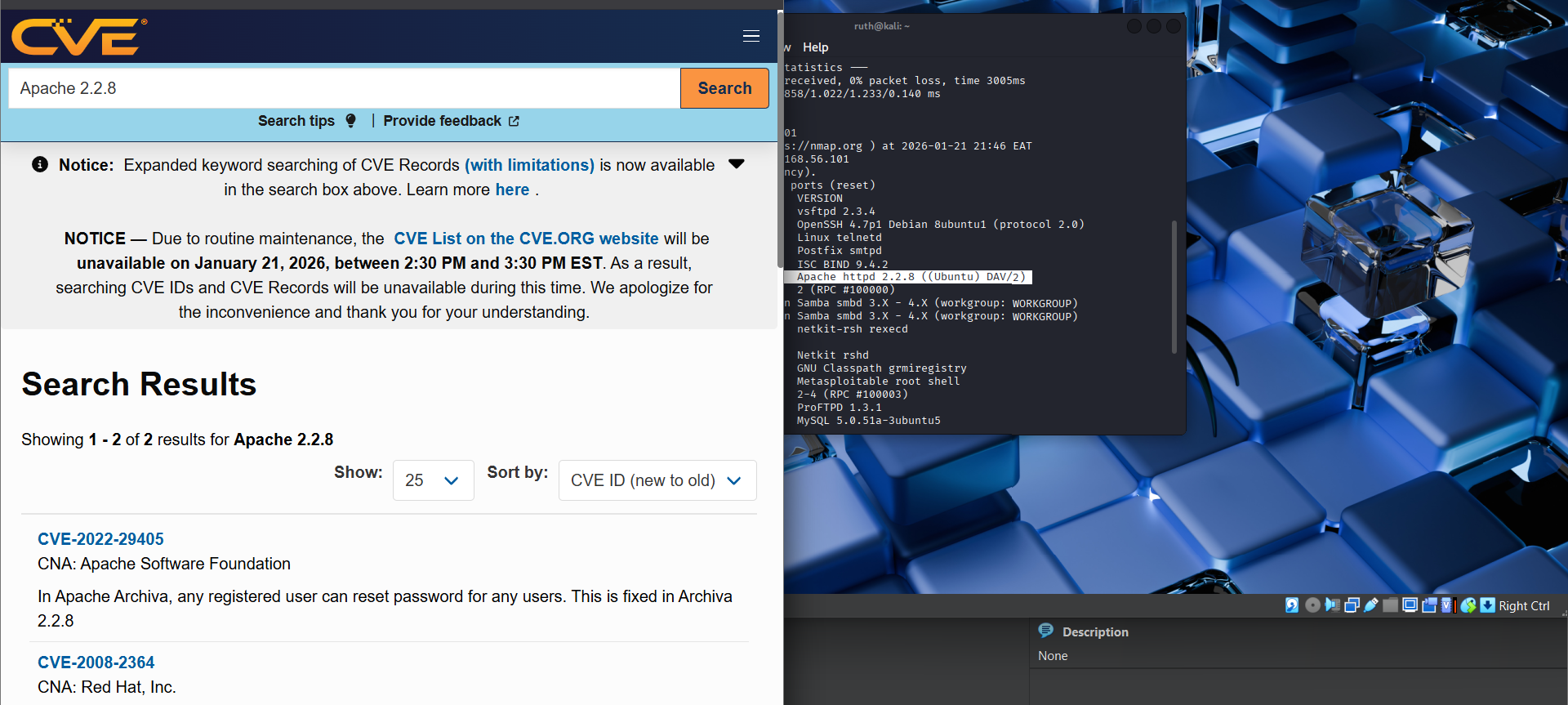This screenshot has height=705, width=1568.
Task: Open the Sort by CVE ID dropdown
Action: pos(657,480)
